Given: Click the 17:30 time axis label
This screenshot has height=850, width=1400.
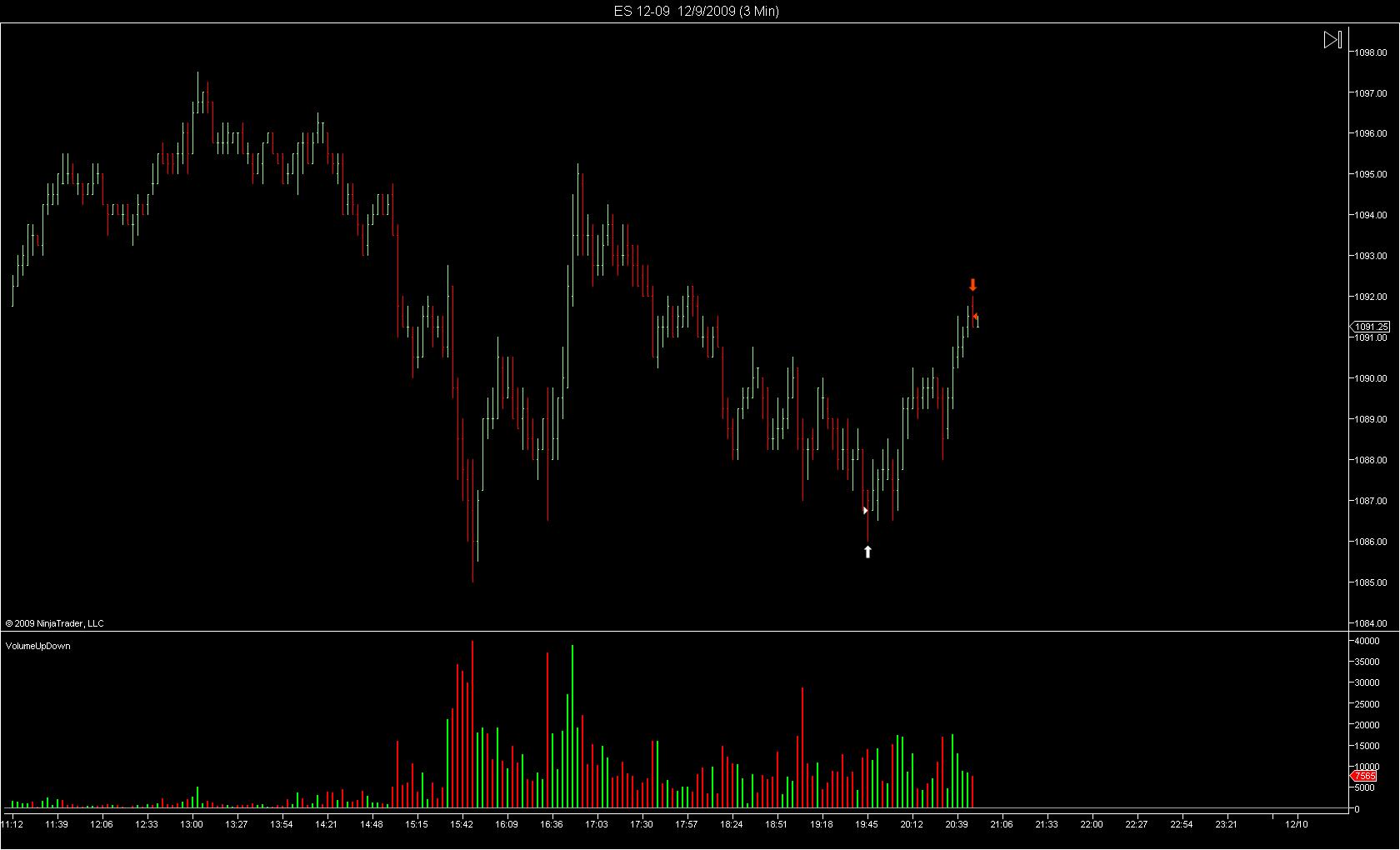Looking at the screenshot, I should (x=642, y=824).
